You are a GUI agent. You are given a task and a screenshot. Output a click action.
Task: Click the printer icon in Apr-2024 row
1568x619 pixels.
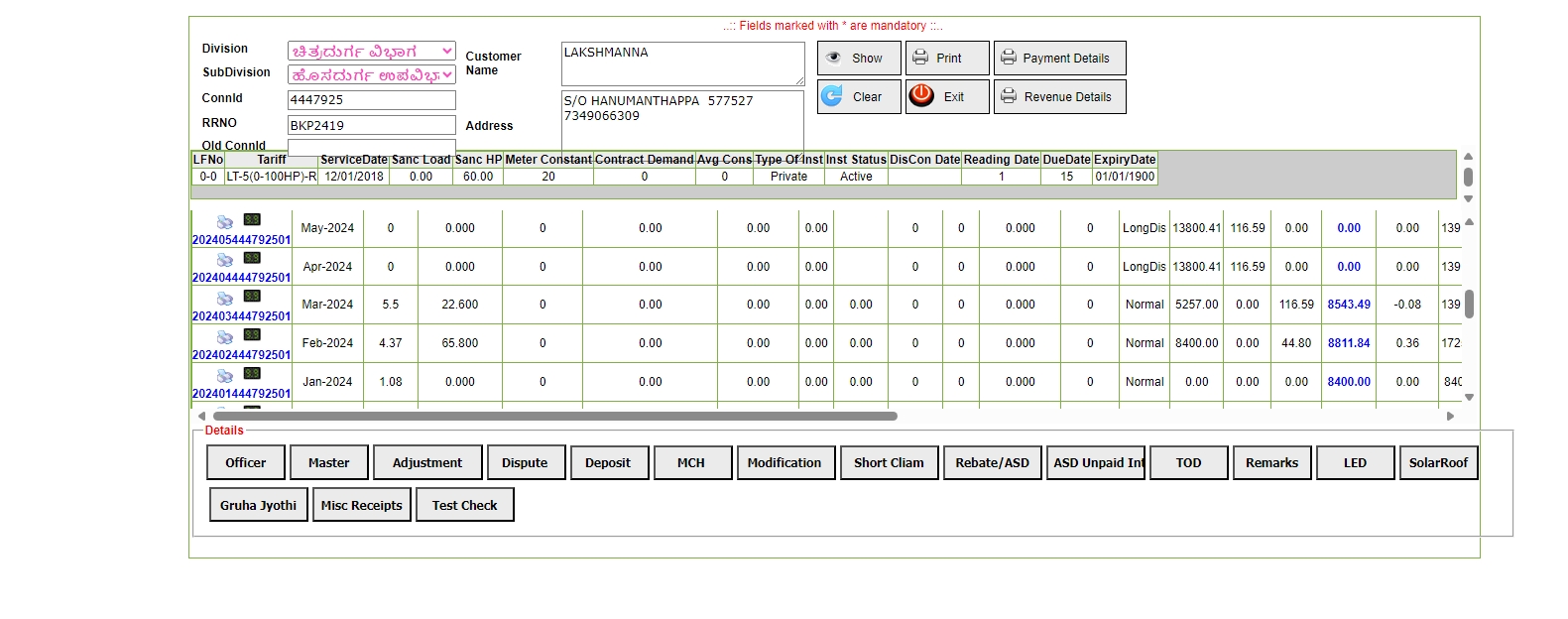(x=225, y=260)
